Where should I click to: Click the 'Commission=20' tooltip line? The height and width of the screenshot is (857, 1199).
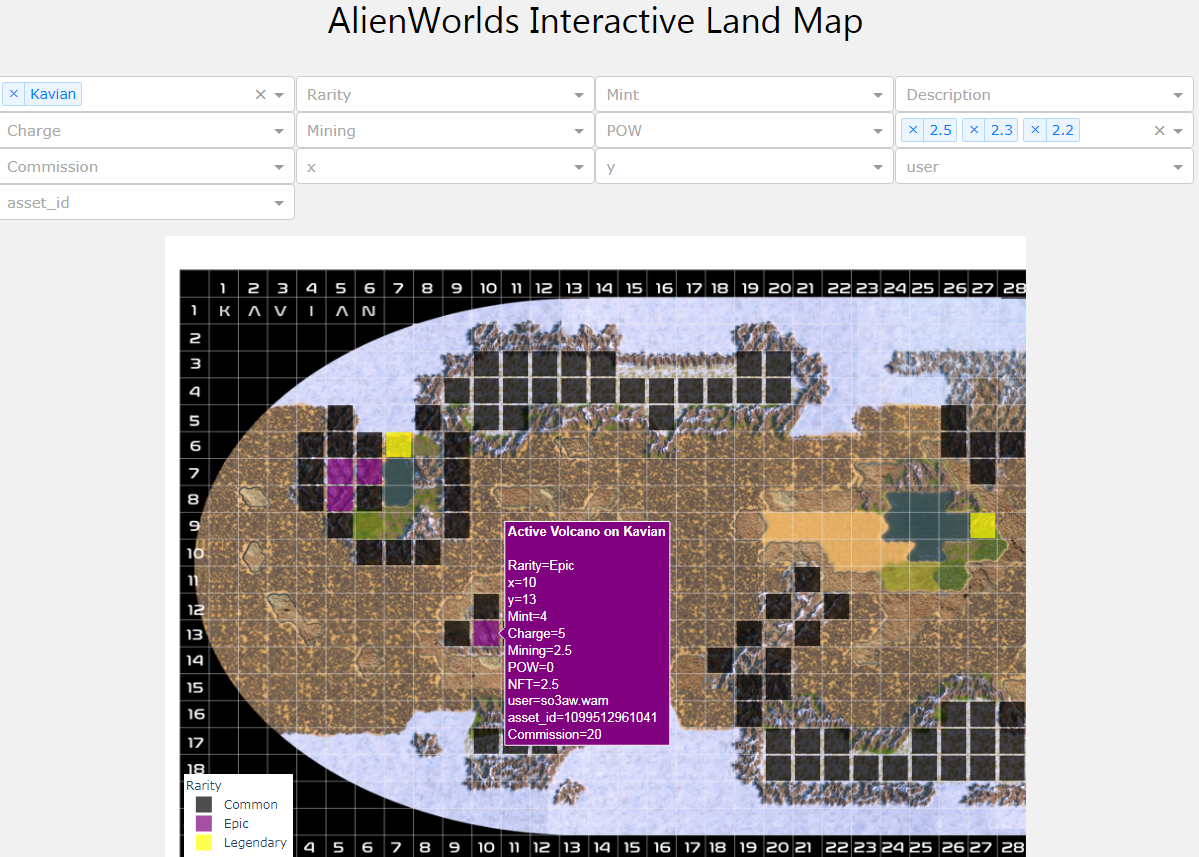(554, 734)
